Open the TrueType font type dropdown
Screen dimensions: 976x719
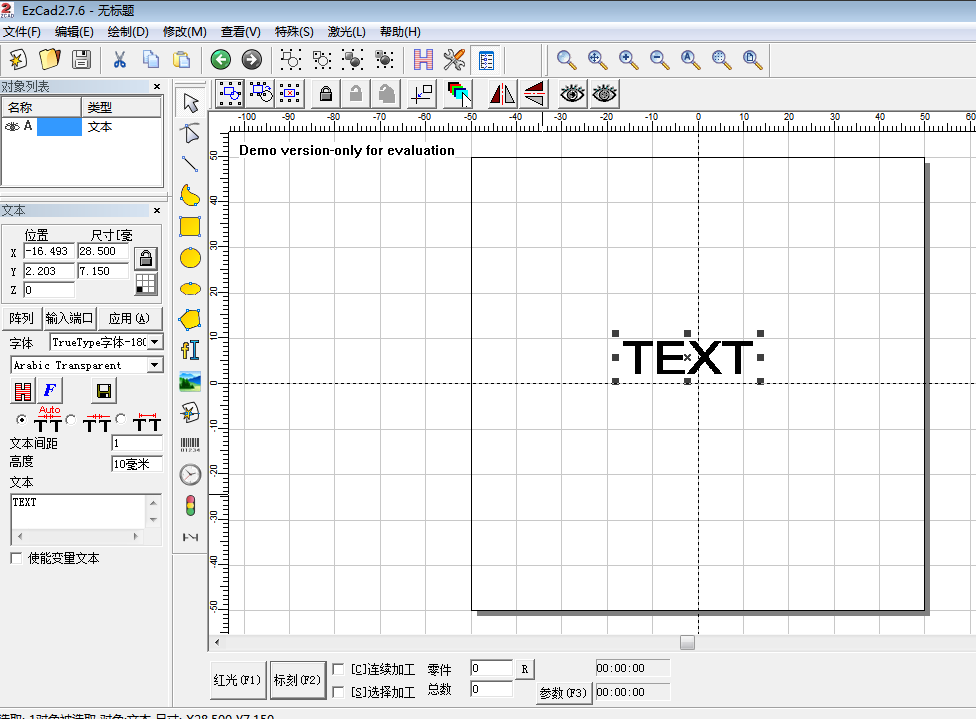click(155, 342)
